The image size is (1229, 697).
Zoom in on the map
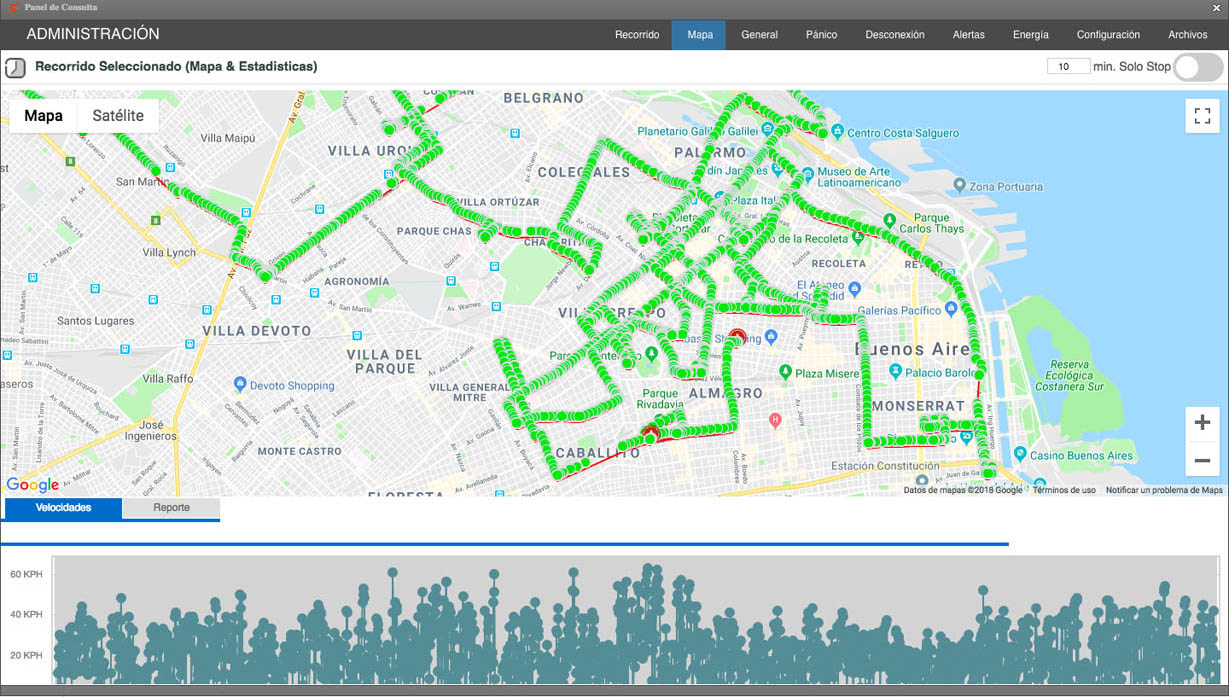click(x=1202, y=422)
